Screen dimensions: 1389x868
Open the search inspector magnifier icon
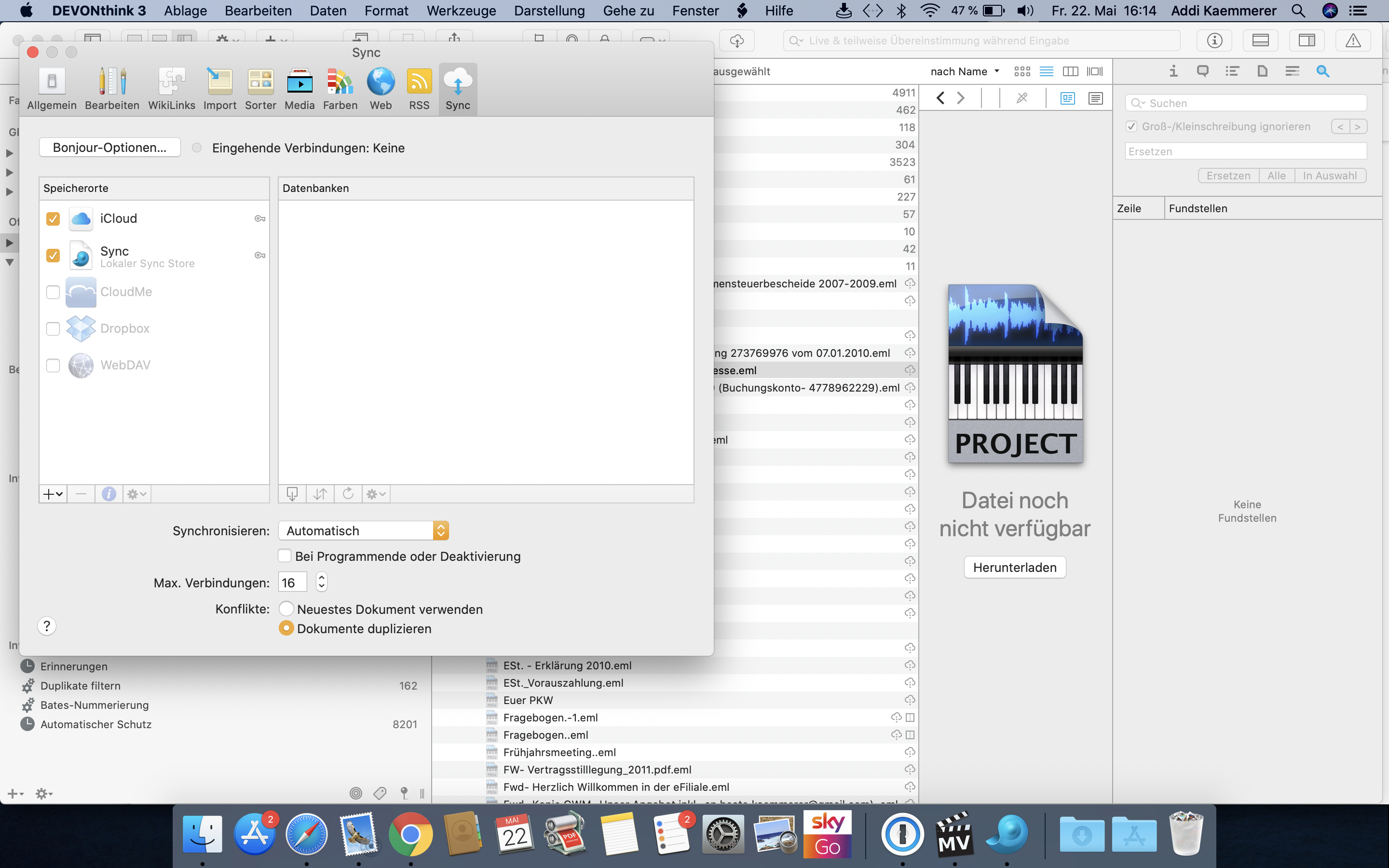(1322, 71)
